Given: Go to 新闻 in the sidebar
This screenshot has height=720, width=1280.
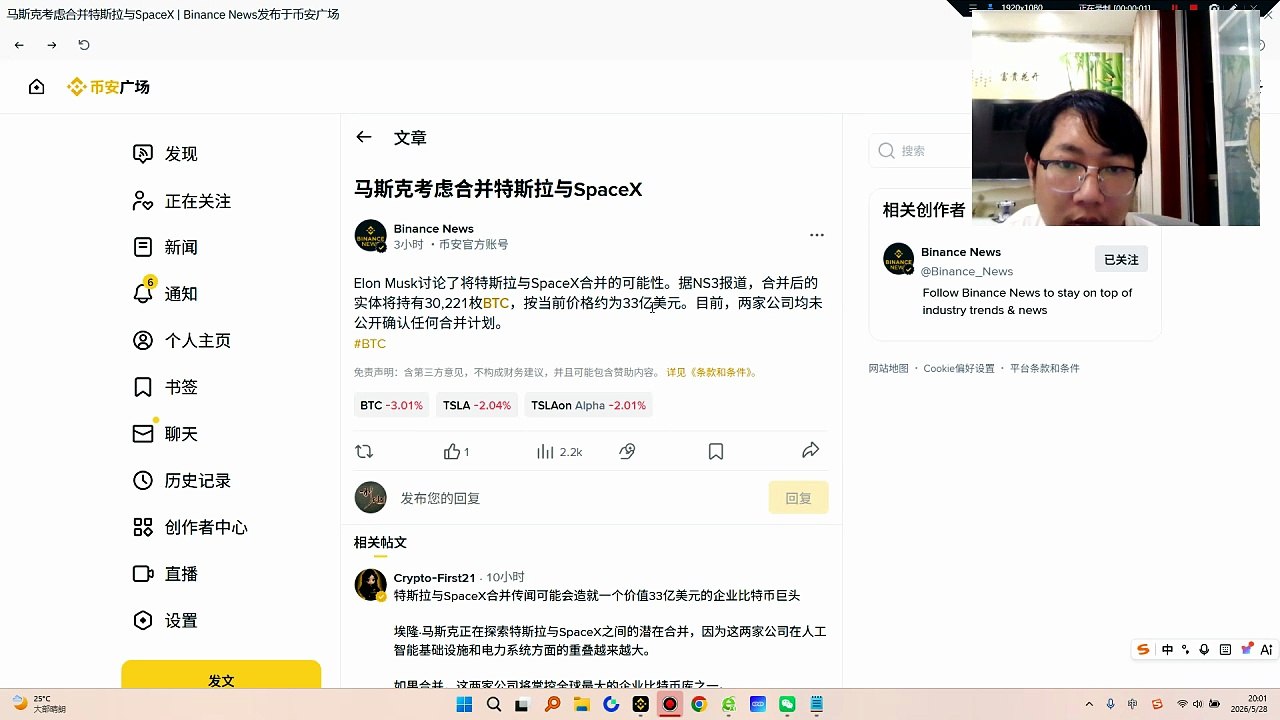Looking at the screenshot, I should (166, 247).
